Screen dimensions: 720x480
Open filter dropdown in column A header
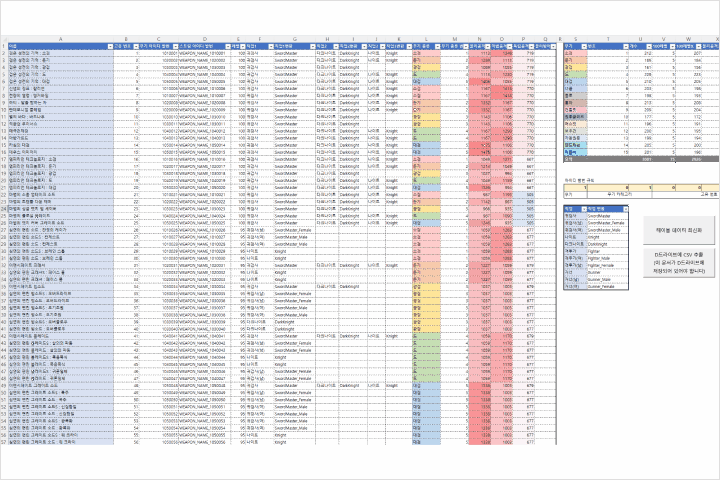pos(110,46)
